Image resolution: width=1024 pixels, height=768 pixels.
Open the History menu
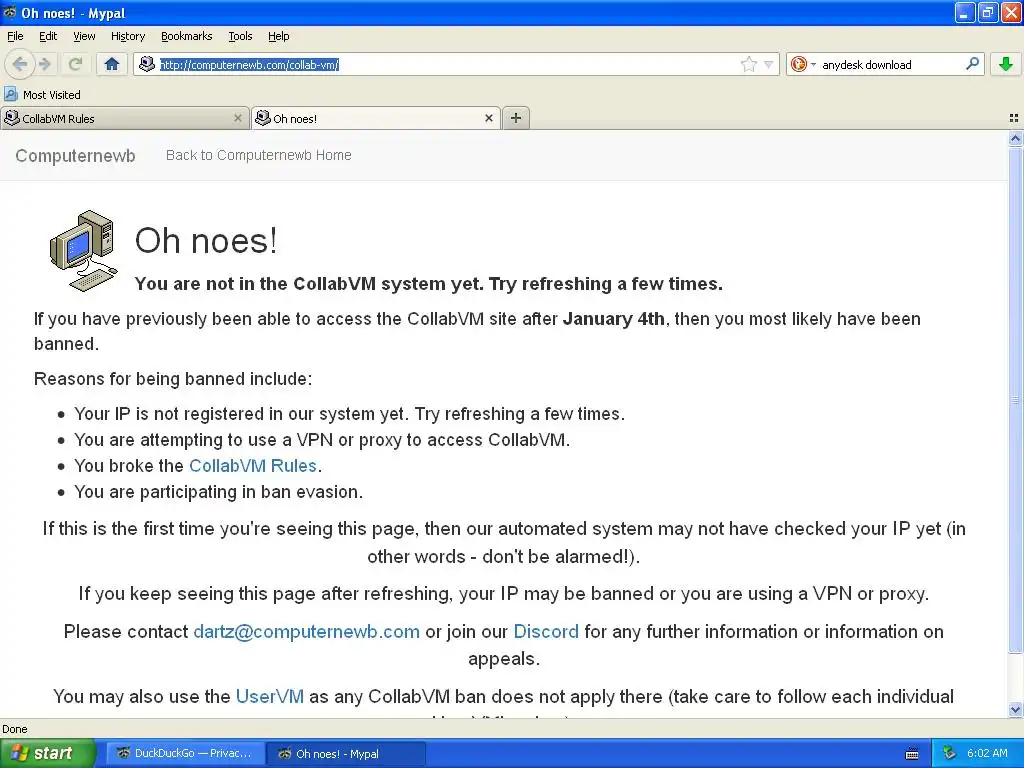(x=128, y=36)
